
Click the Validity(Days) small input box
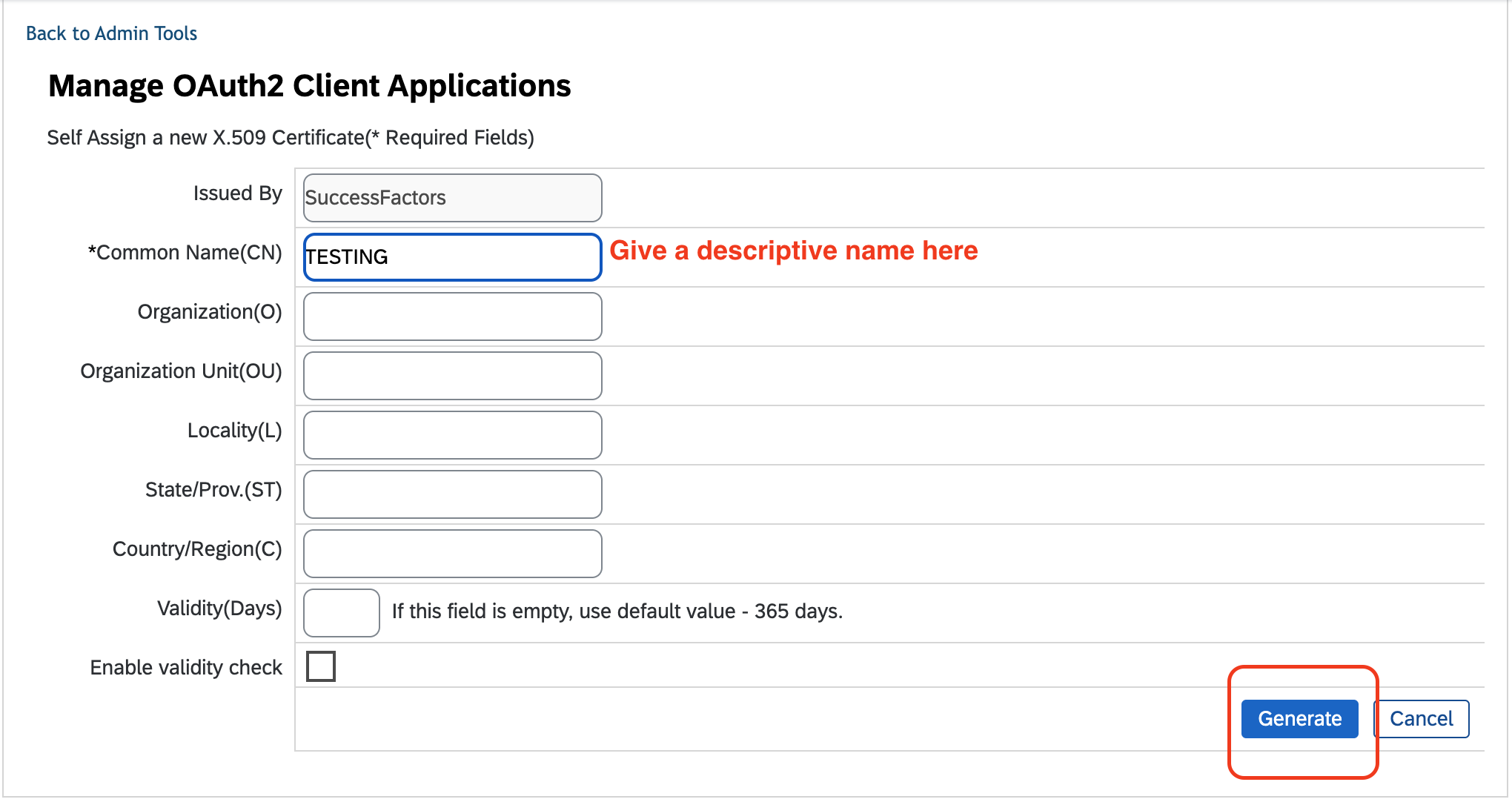342,613
